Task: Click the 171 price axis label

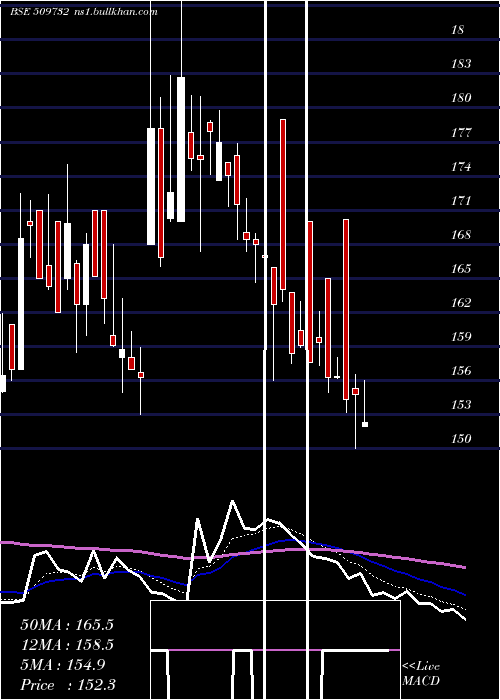Action: coord(461,201)
